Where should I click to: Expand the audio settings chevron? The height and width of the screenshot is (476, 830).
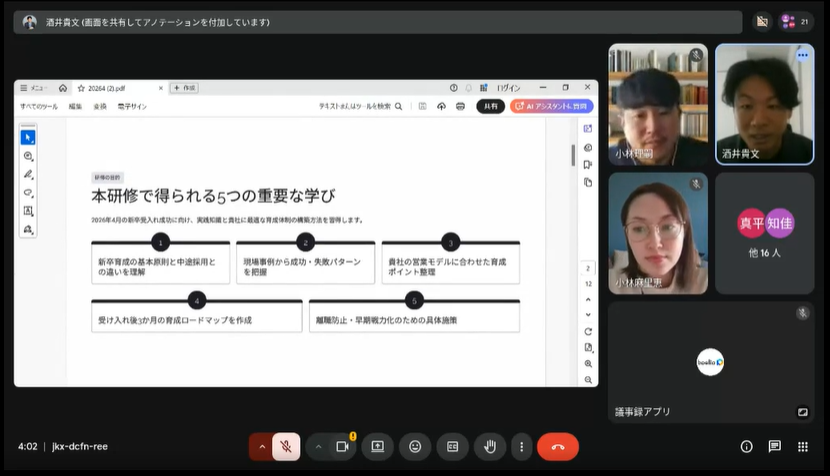(261, 447)
